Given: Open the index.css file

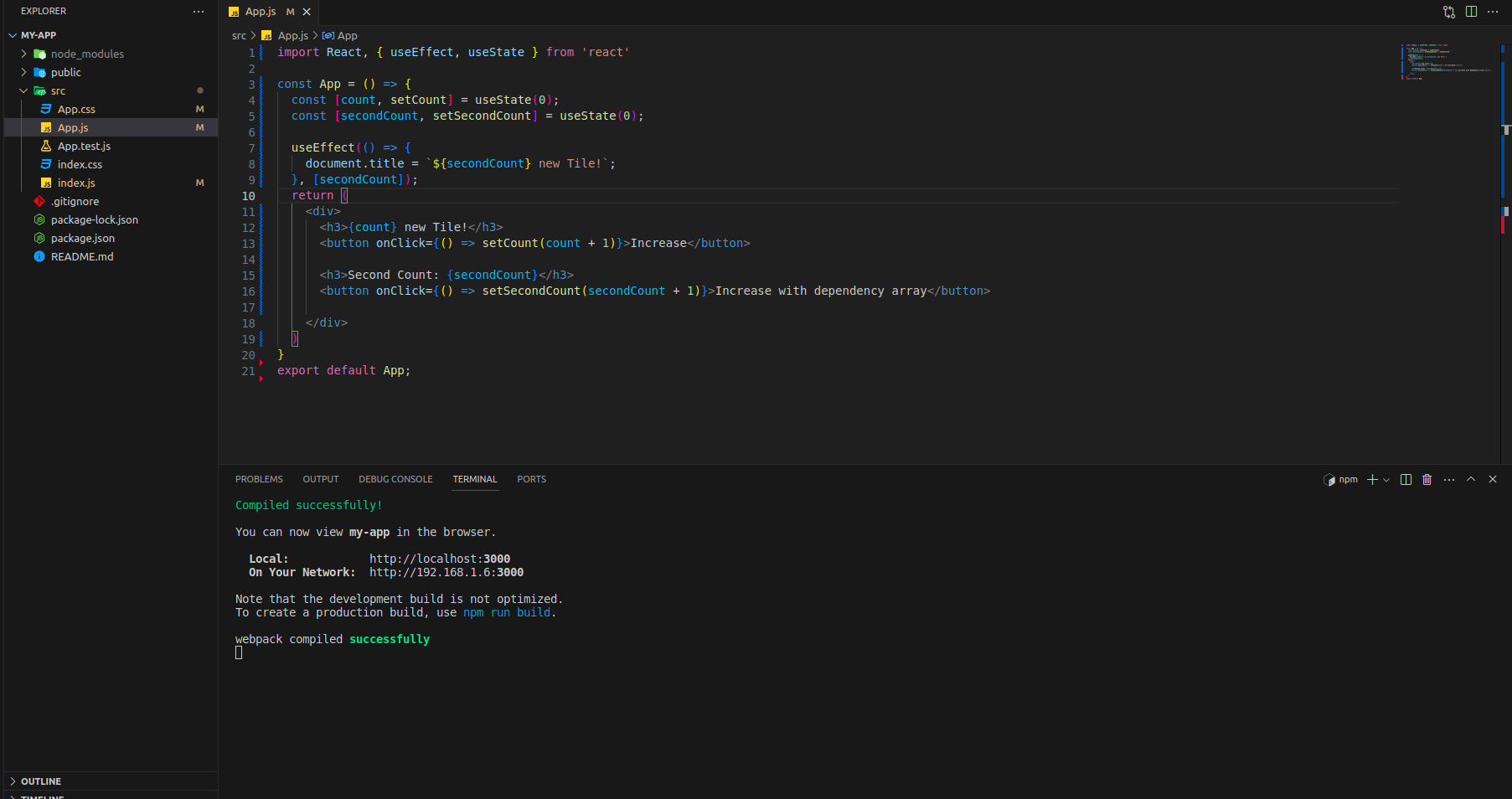Looking at the screenshot, I should pos(80,165).
